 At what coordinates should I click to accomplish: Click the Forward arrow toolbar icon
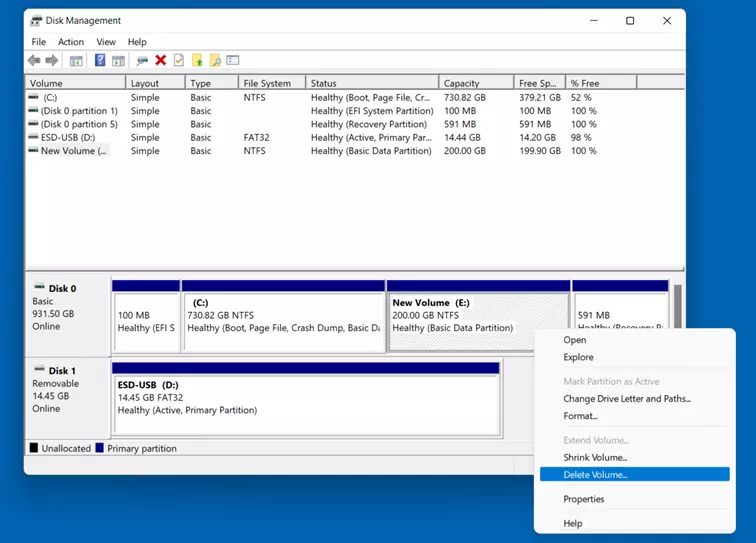pos(52,60)
